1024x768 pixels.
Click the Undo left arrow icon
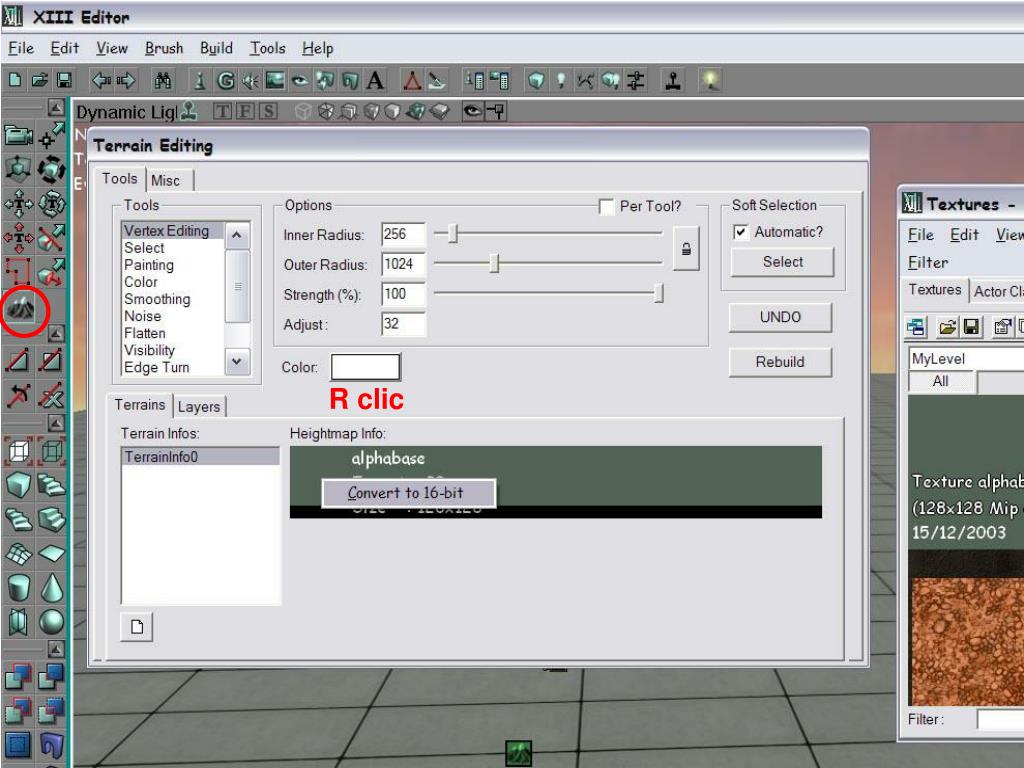[101, 80]
